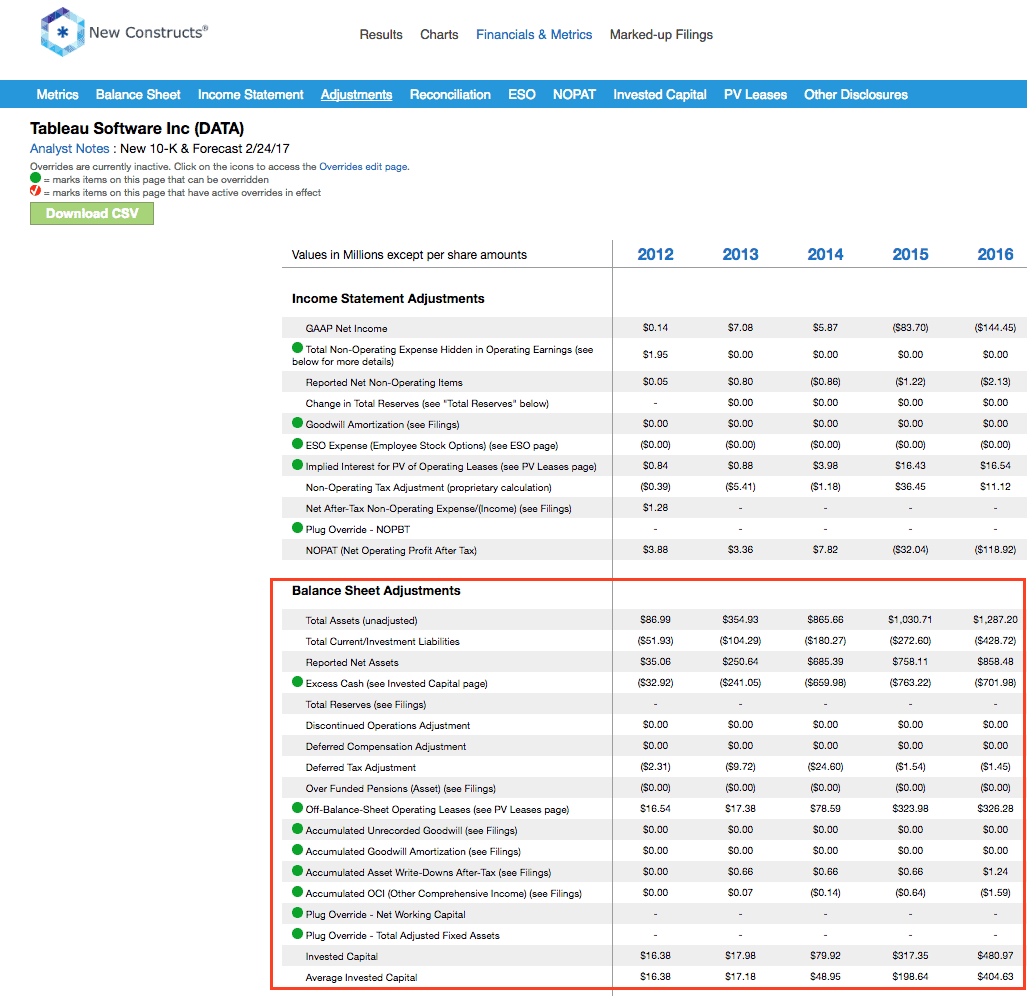Open override icon next to ESO Expense
Screen dimensions: 1027x996
tap(297, 444)
